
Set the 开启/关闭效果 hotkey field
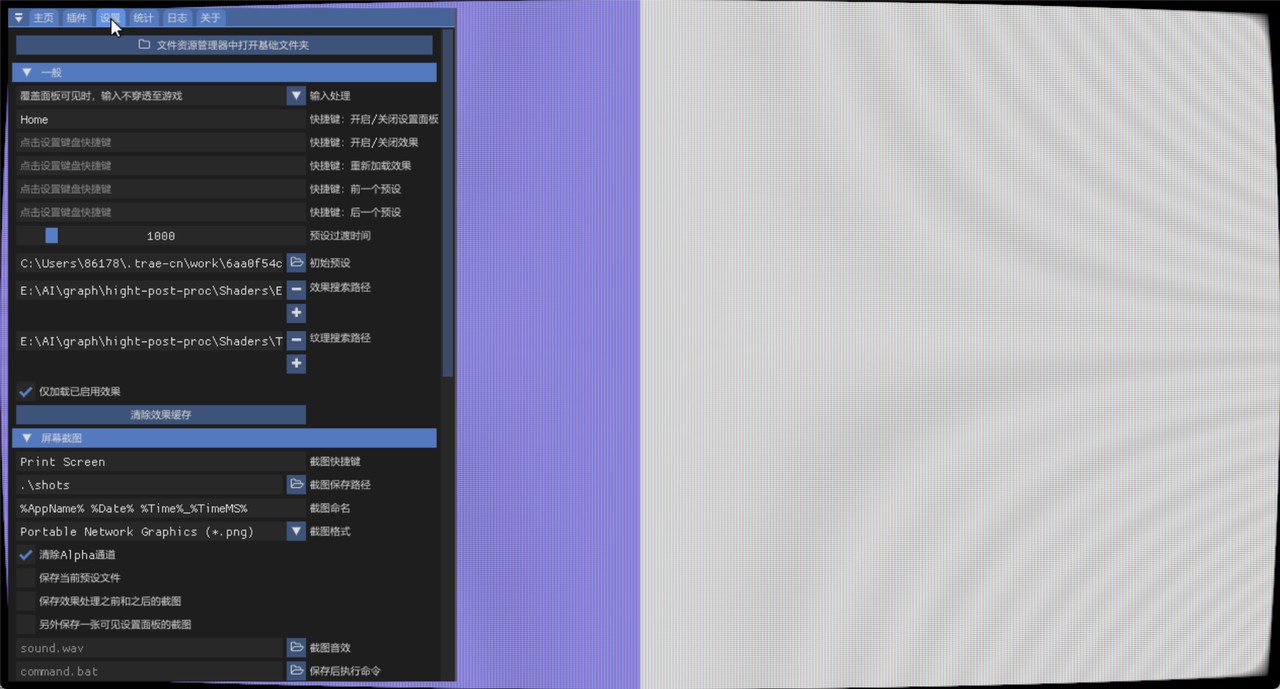click(160, 142)
